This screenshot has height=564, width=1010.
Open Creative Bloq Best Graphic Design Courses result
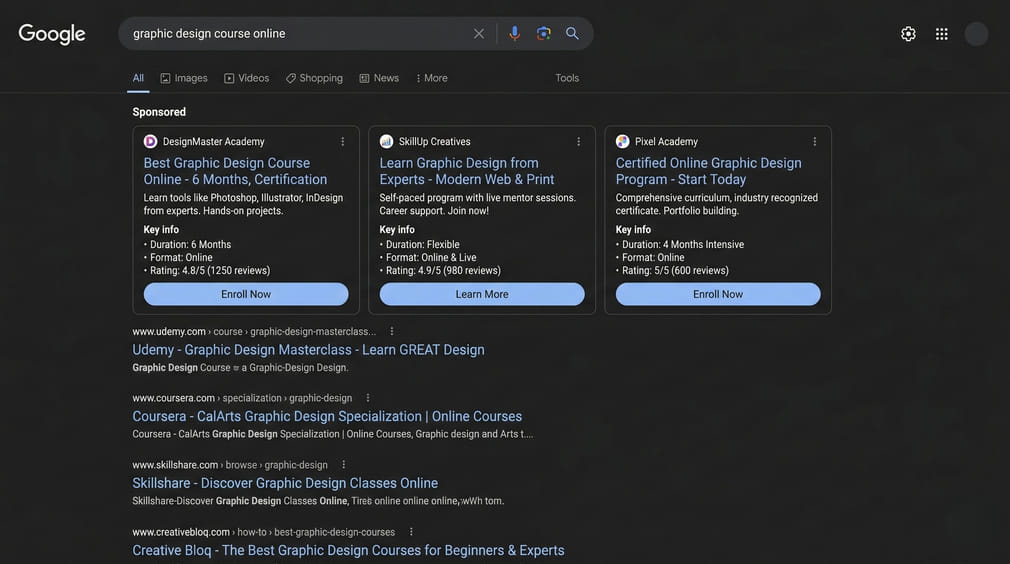[348, 550]
